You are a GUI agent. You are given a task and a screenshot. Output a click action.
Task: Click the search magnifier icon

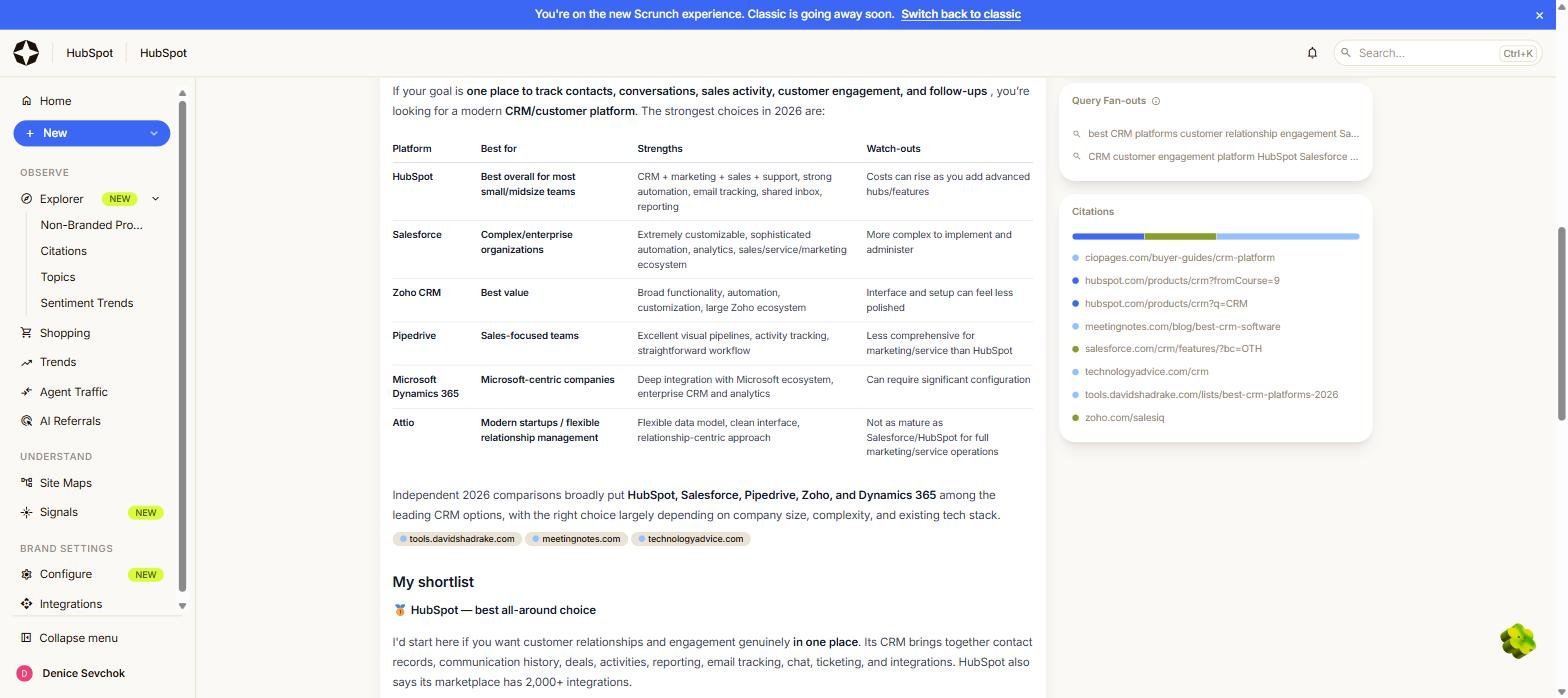1346,53
